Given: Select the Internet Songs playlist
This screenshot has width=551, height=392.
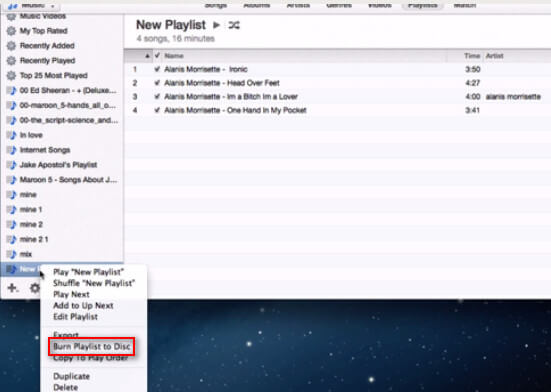Looking at the screenshot, I should click(x=45, y=150).
